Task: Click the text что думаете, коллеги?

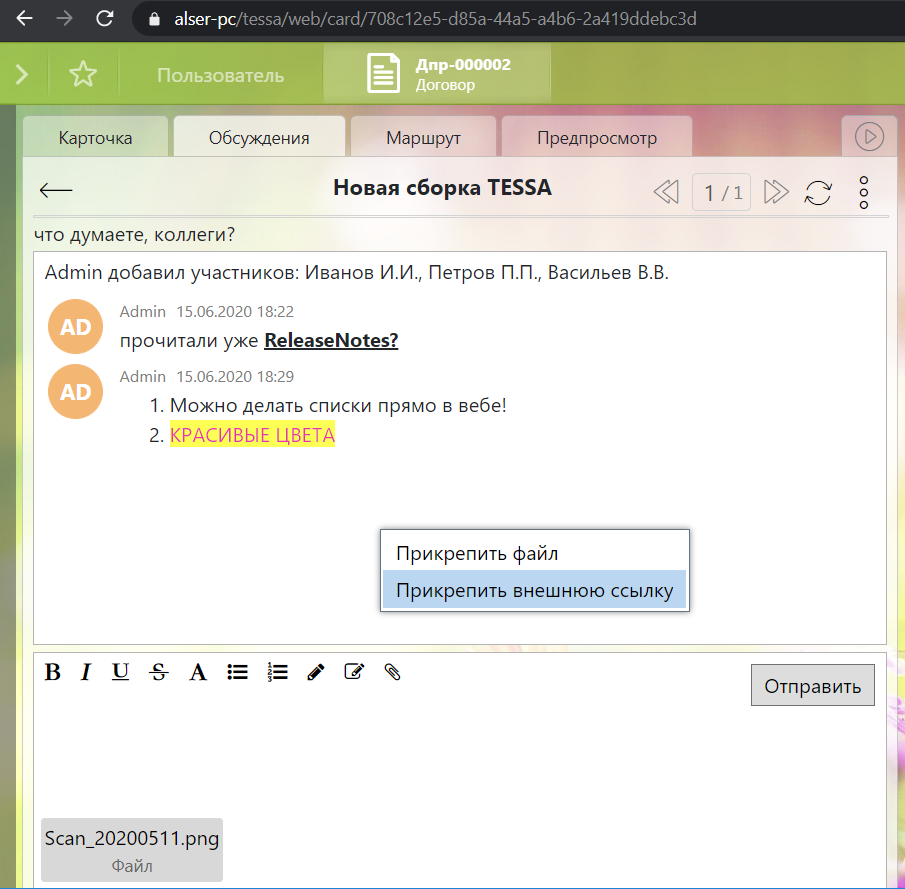Action: point(134,234)
